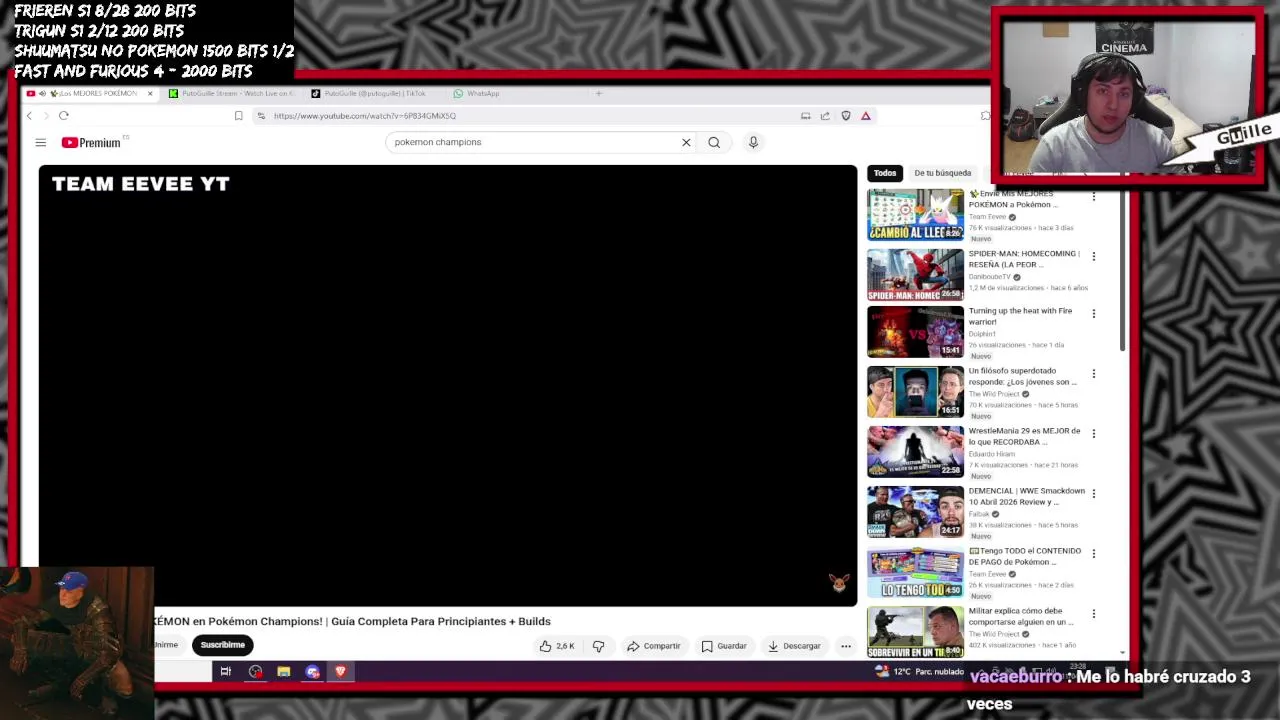Open more actions ellipsis under the video
The height and width of the screenshot is (720, 1280).
(846, 646)
